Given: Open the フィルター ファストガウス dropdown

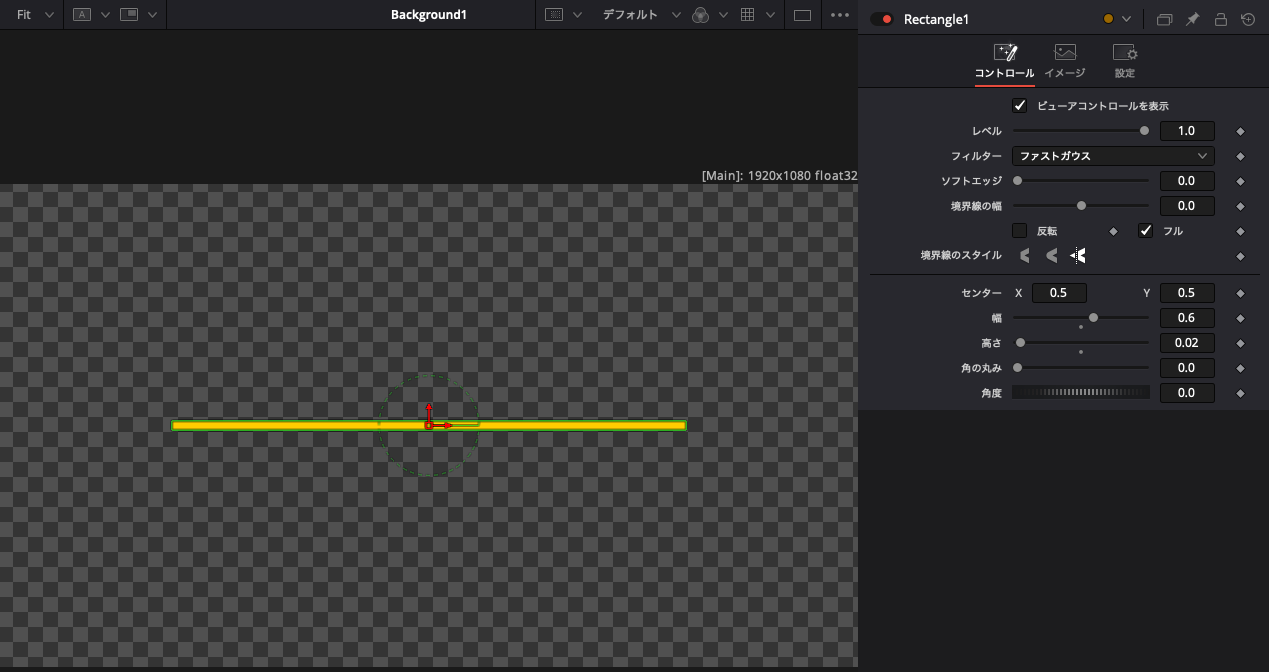Looking at the screenshot, I should (1114, 156).
